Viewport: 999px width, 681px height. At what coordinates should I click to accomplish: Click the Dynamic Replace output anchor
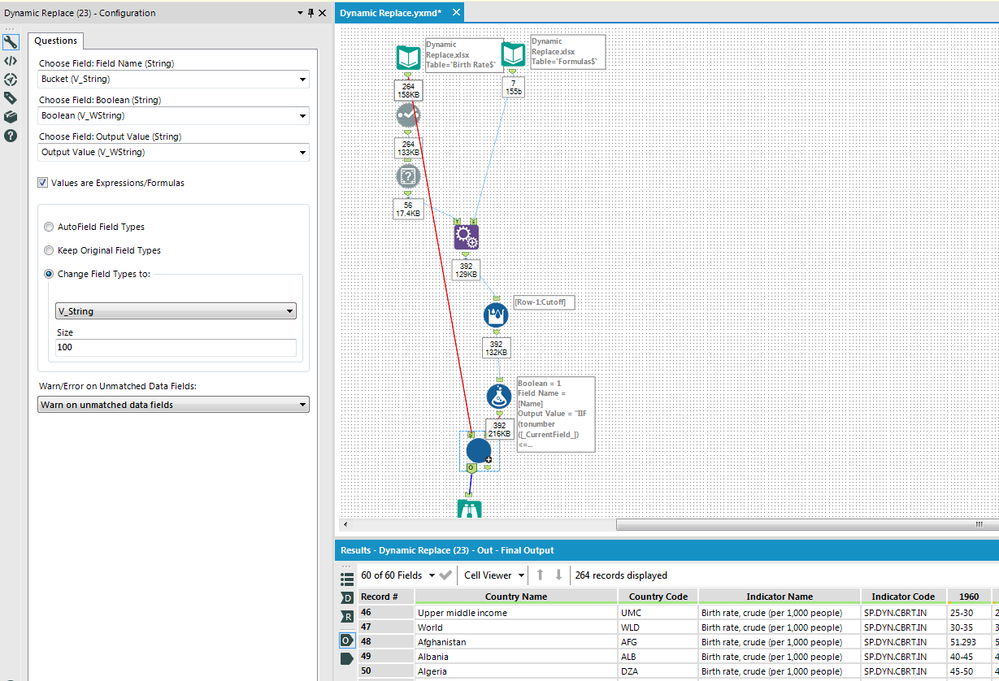pos(471,468)
